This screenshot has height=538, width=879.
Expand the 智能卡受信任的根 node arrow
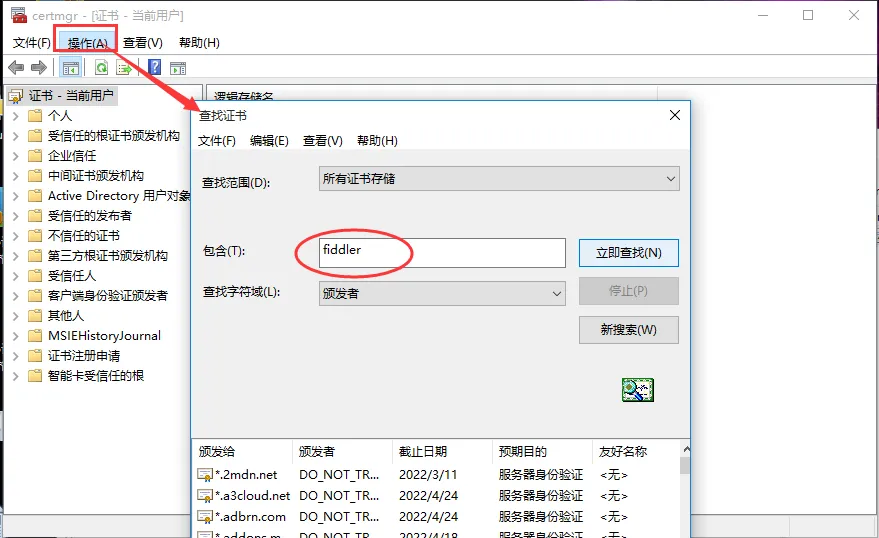(16, 376)
